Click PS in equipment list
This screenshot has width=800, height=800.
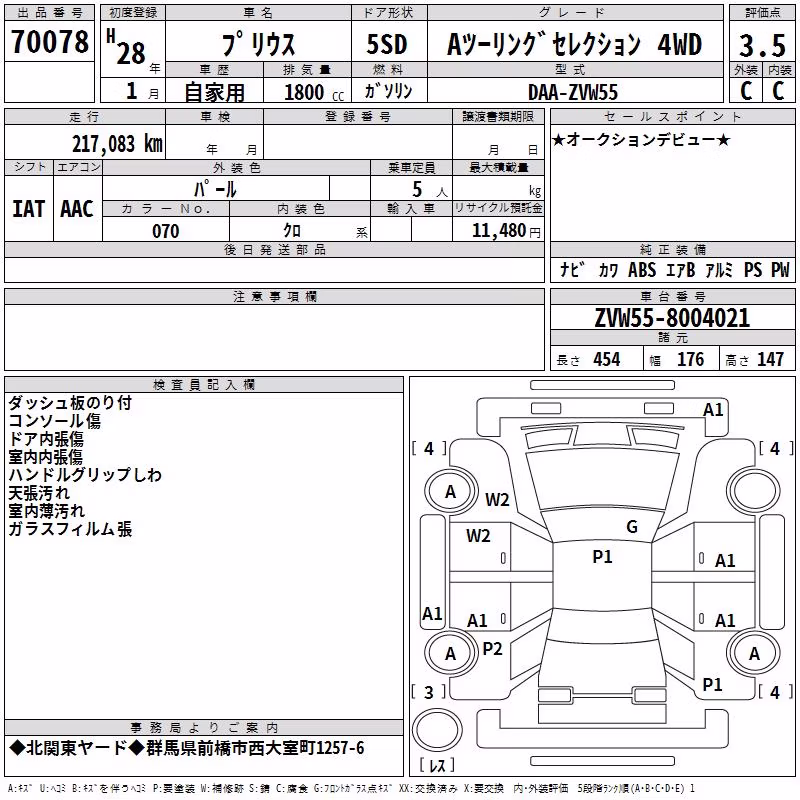click(753, 270)
